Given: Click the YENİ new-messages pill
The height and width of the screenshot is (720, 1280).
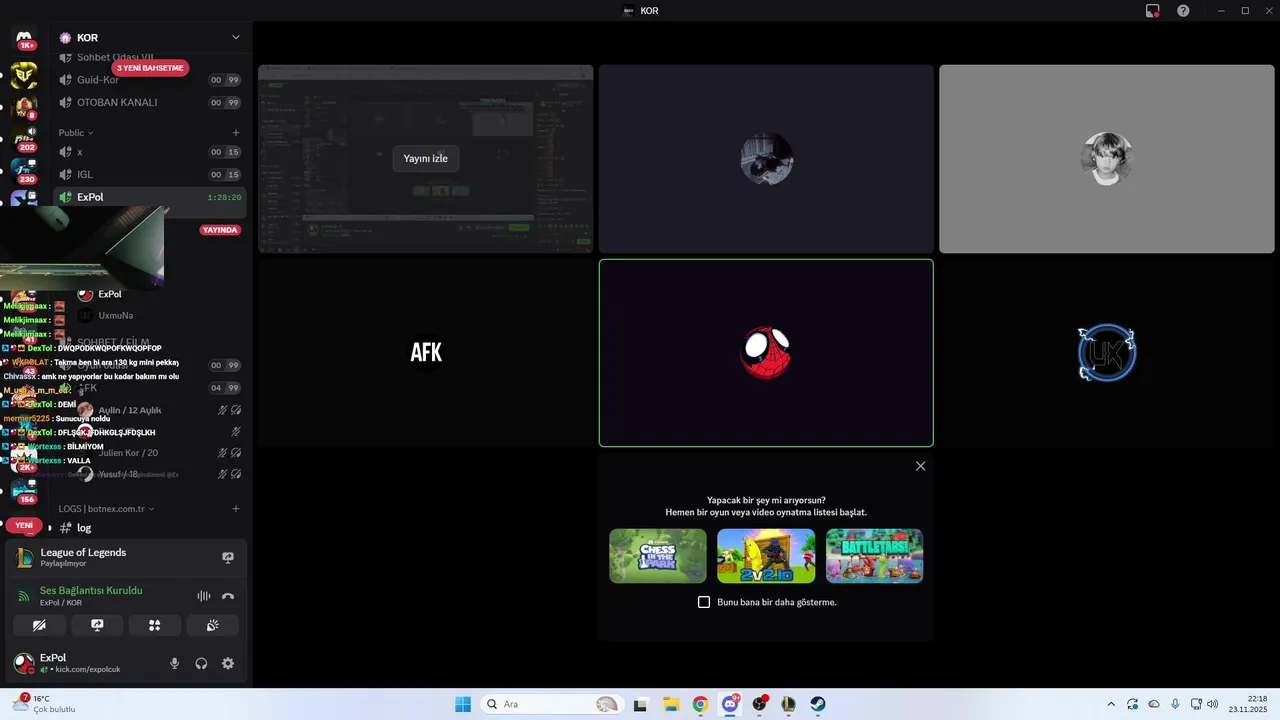Looking at the screenshot, I should (24, 525).
